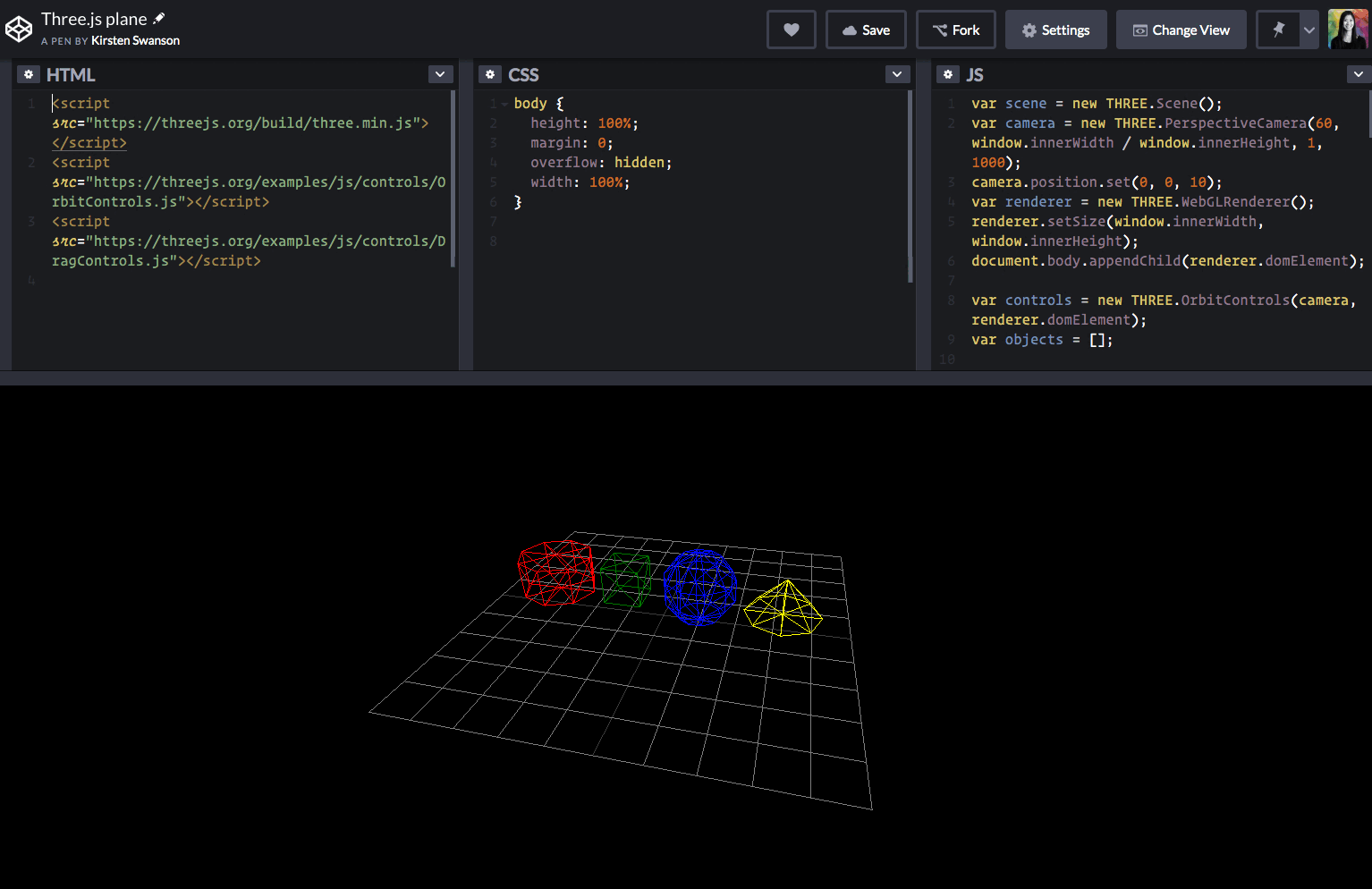Select the HTML panel title
The width and height of the screenshot is (1372, 889).
[x=71, y=75]
